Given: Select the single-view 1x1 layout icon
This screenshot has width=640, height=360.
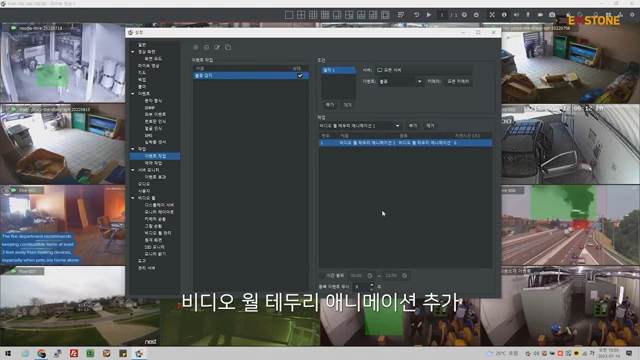Looking at the screenshot, I should 289,15.
